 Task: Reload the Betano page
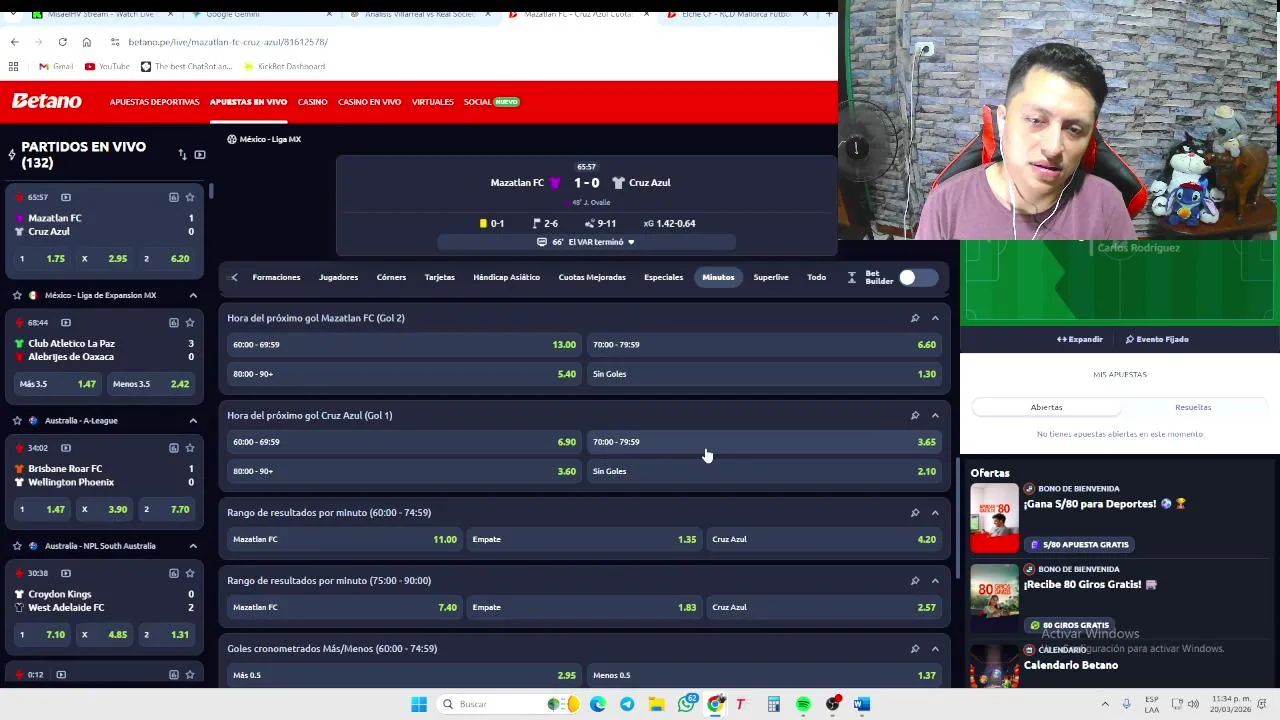[x=62, y=42]
